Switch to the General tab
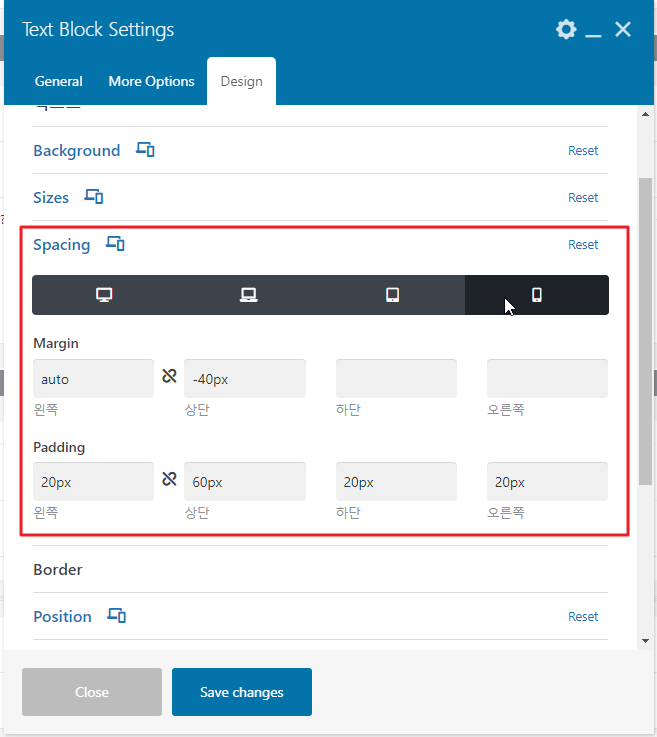The image size is (657, 737). 59,81
